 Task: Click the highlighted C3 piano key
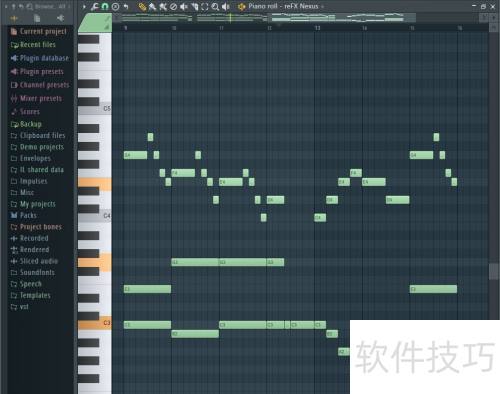pos(95,324)
